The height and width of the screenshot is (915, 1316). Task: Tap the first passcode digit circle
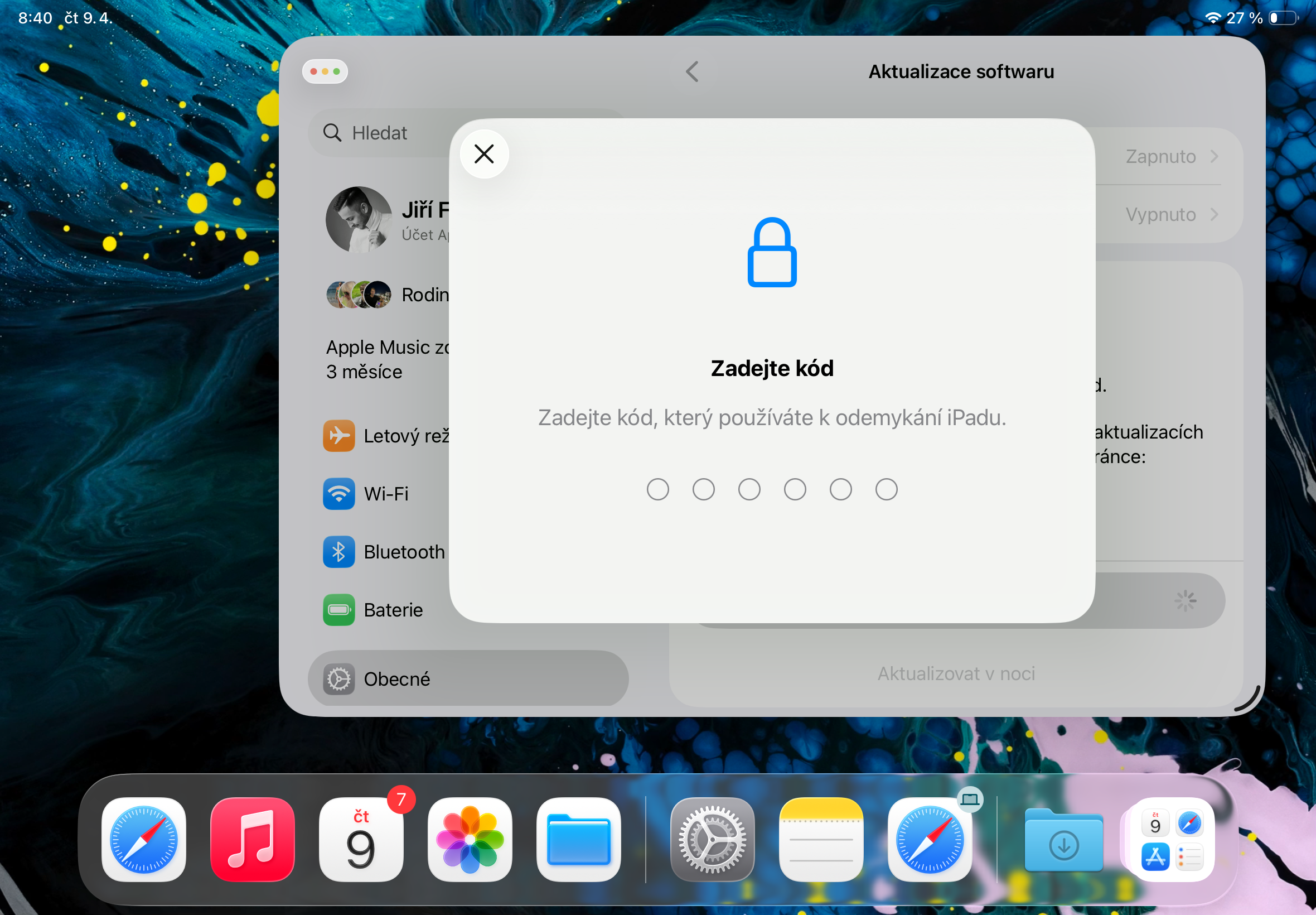657,489
